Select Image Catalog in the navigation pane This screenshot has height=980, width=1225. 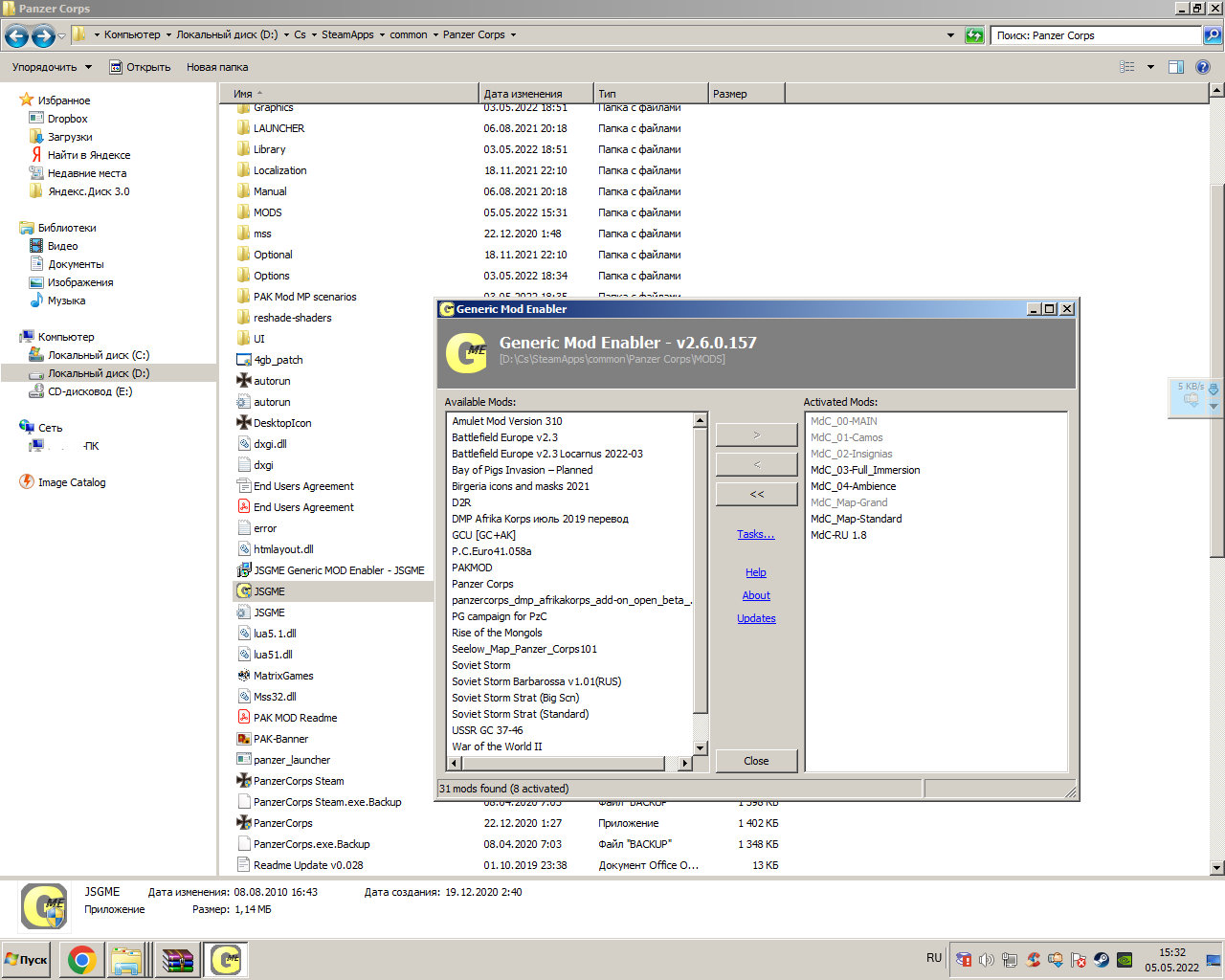pyautogui.click(x=72, y=482)
